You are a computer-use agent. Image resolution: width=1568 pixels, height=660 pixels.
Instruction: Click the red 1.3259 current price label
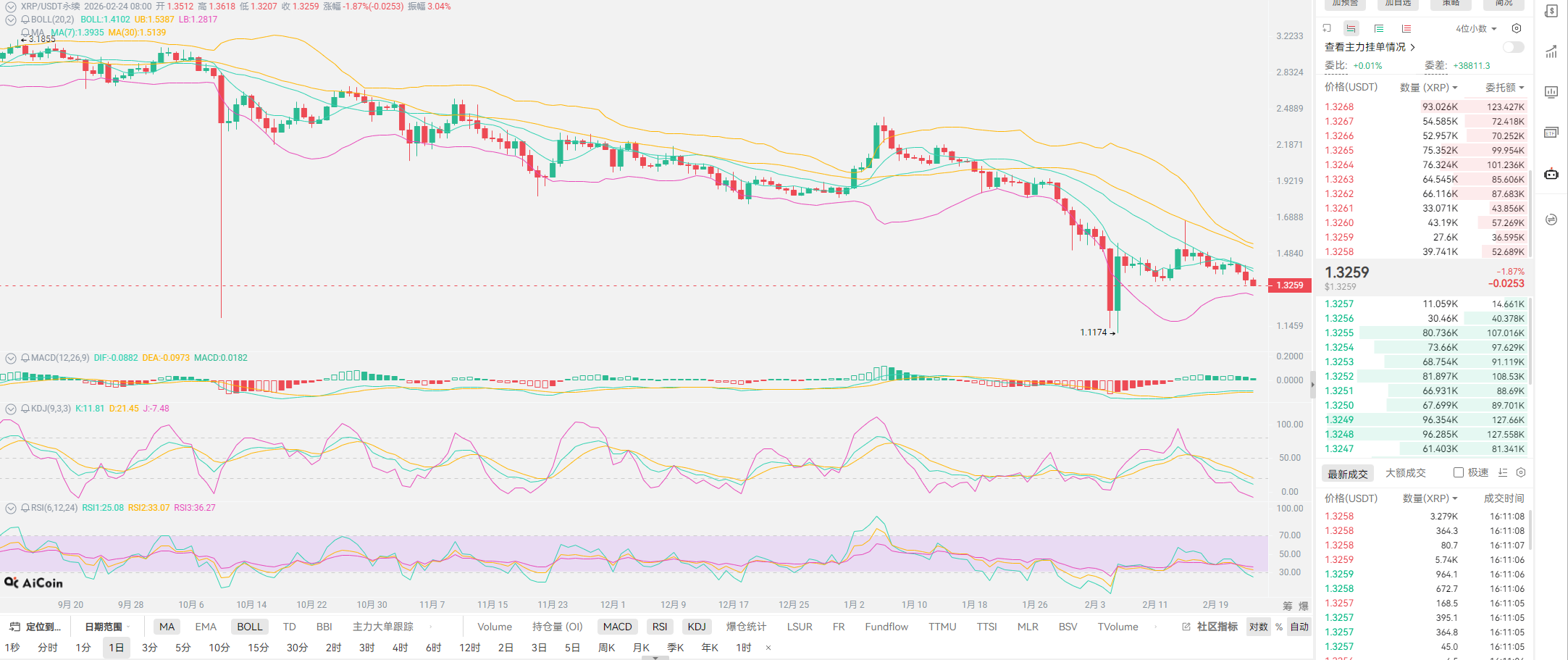[x=1289, y=285]
